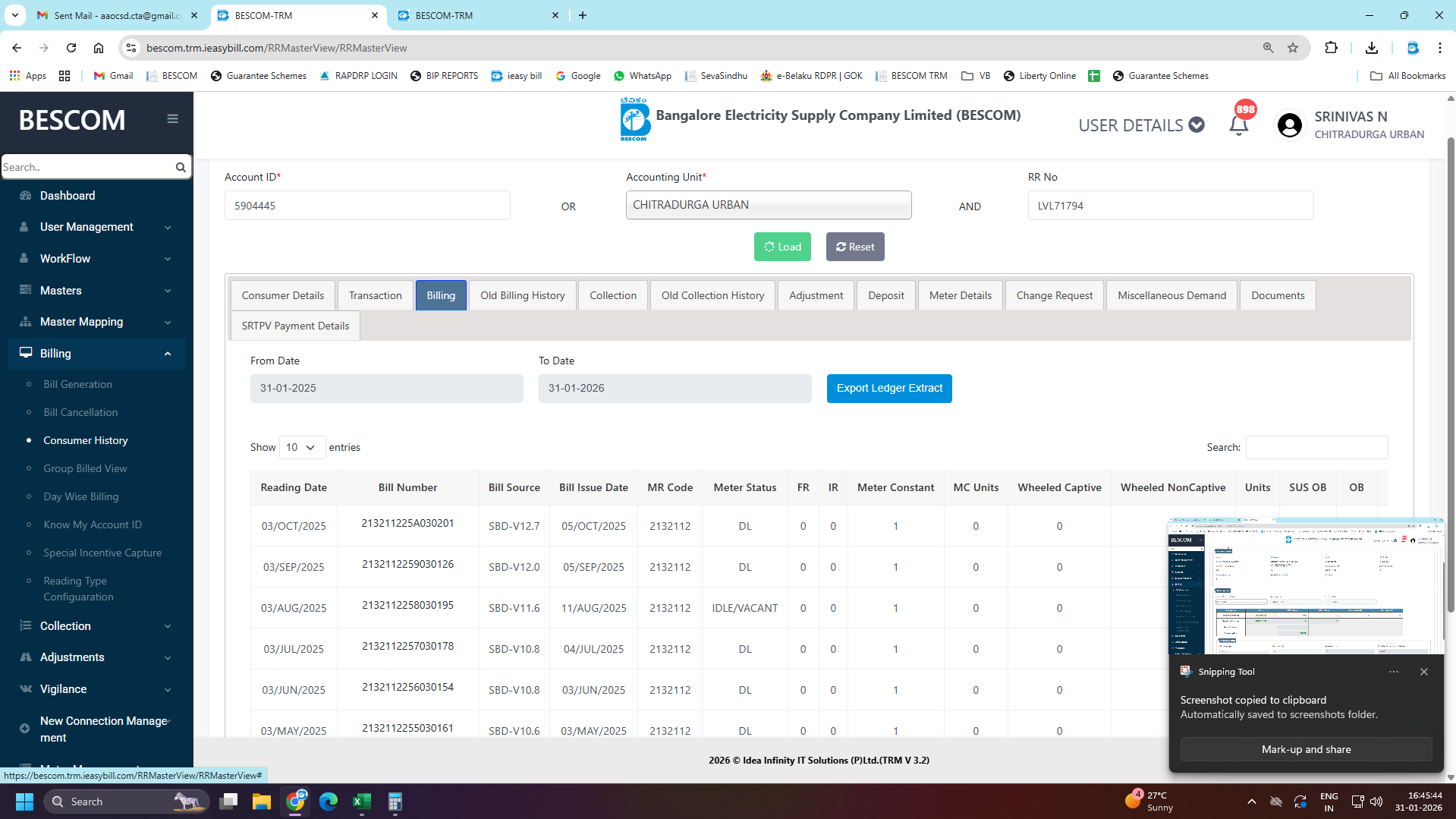Open the Excel icon in the taskbar
Image resolution: width=1456 pixels, height=819 pixels.
point(362,802)
